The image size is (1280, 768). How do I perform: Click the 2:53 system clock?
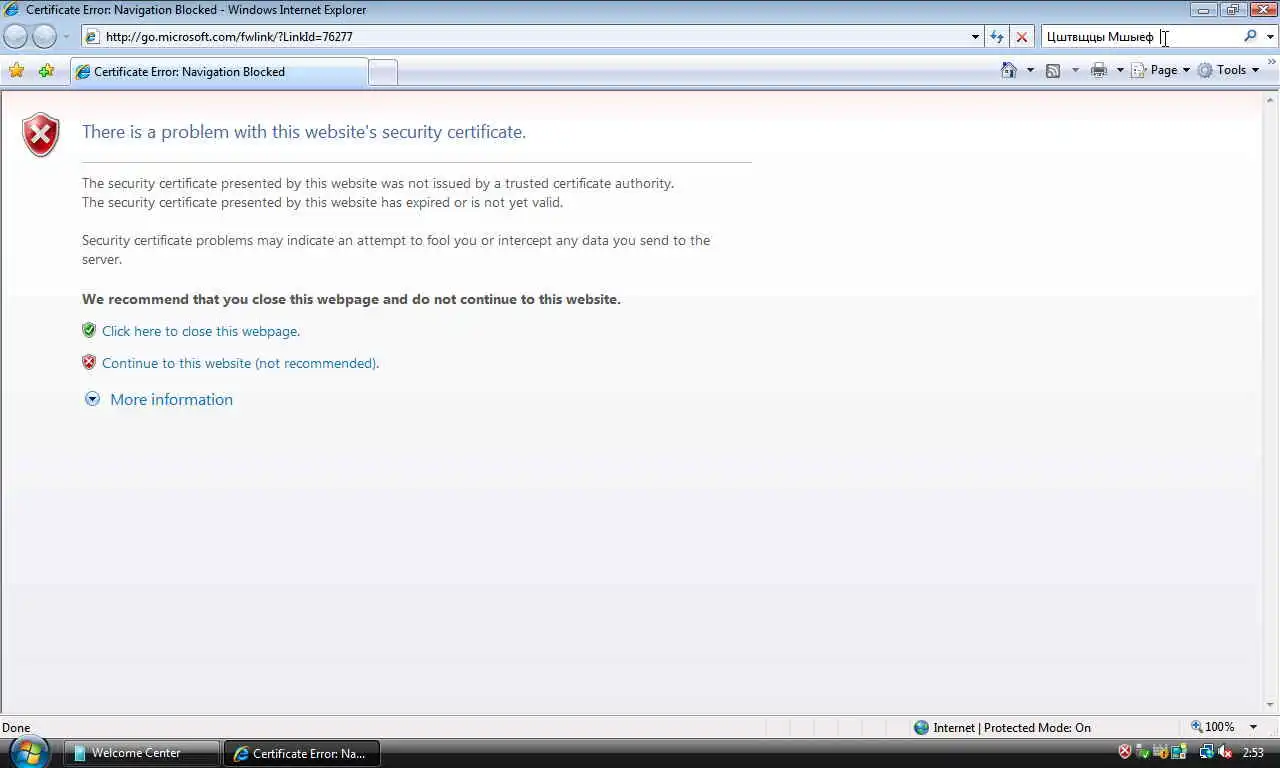click(x=1253, y=753)
